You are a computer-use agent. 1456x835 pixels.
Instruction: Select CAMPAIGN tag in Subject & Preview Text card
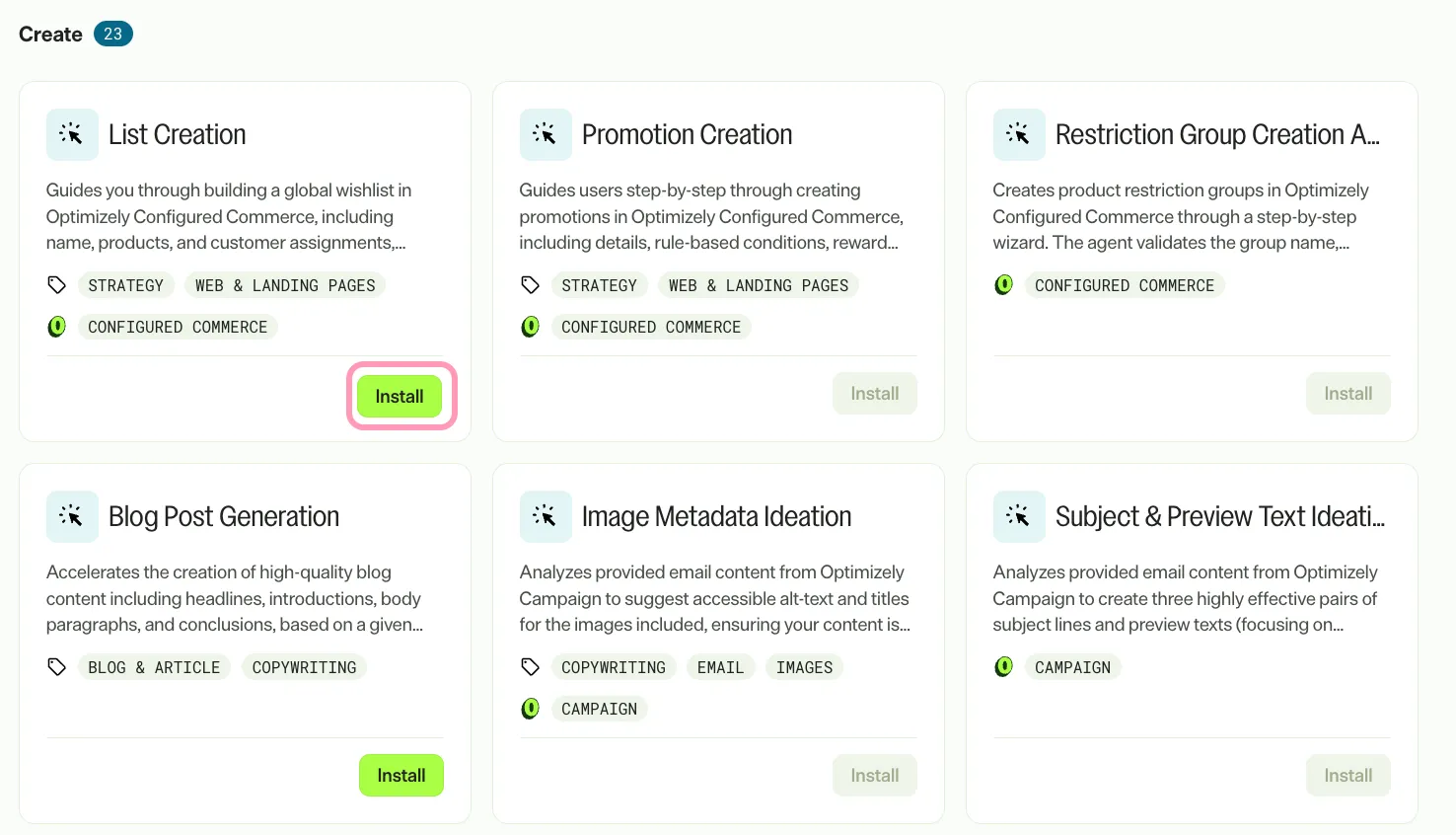point(1073,667)
